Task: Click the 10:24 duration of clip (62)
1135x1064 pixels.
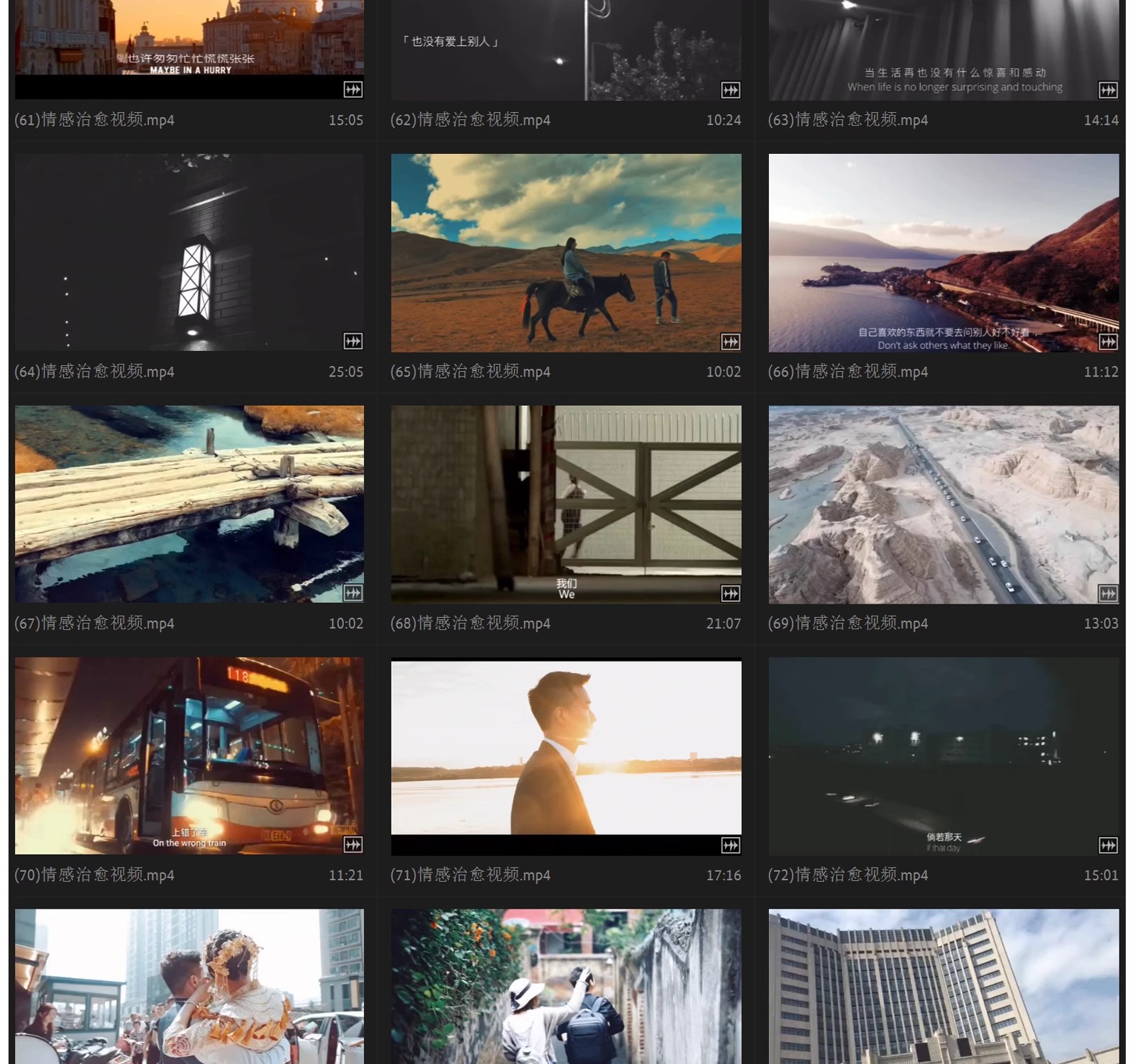Action: point(724,121)
